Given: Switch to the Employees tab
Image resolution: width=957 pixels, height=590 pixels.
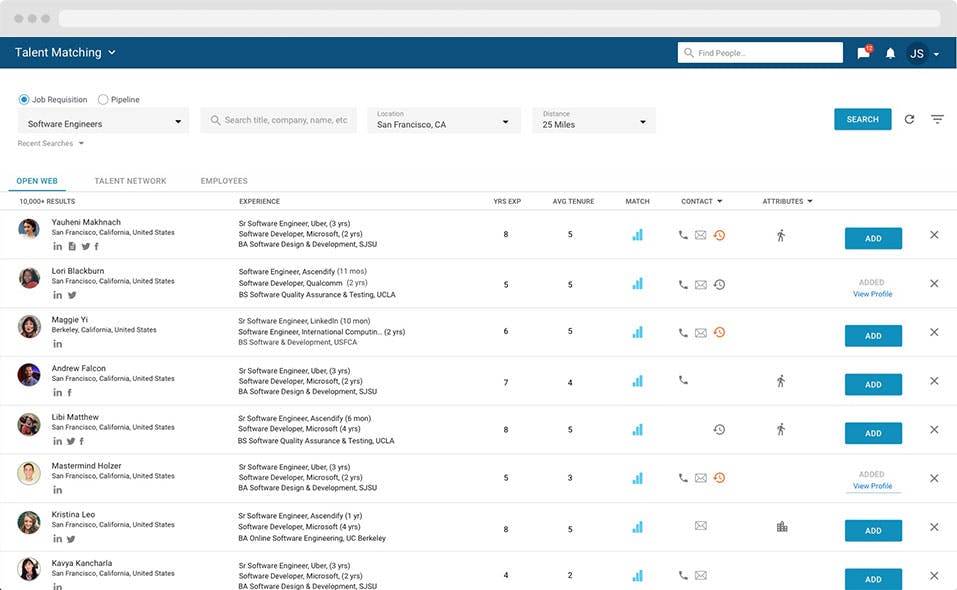Looking at the screenshot, I should (224, 181).
